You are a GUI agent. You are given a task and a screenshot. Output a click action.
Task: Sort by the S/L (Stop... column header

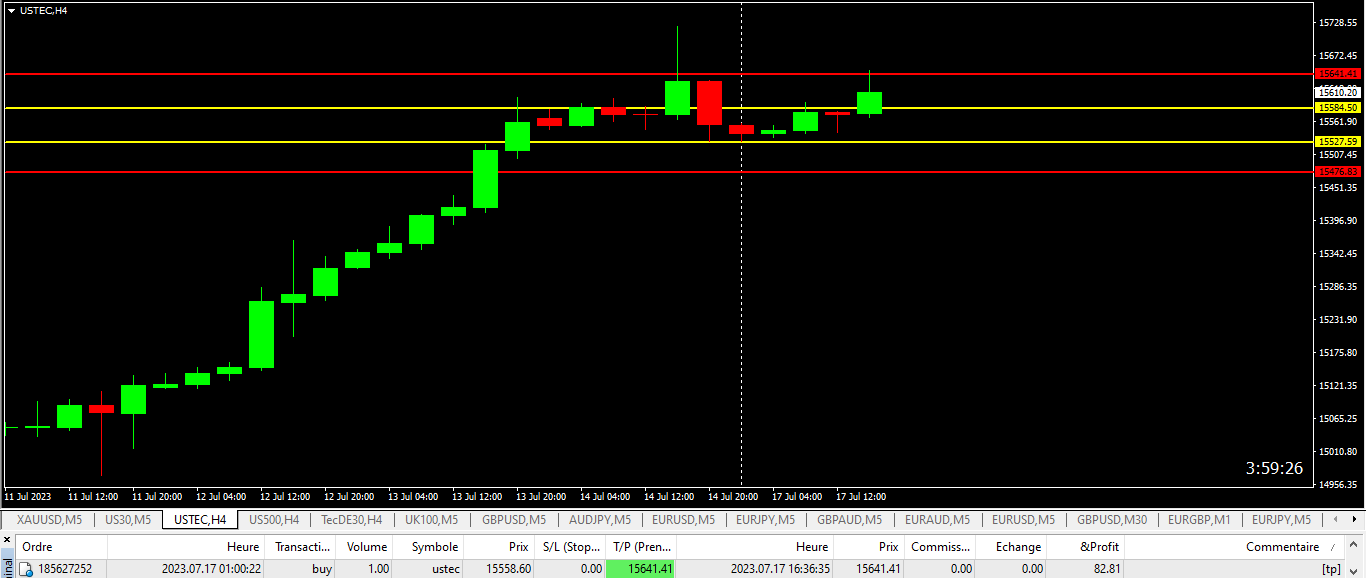(x=571, y=547)
